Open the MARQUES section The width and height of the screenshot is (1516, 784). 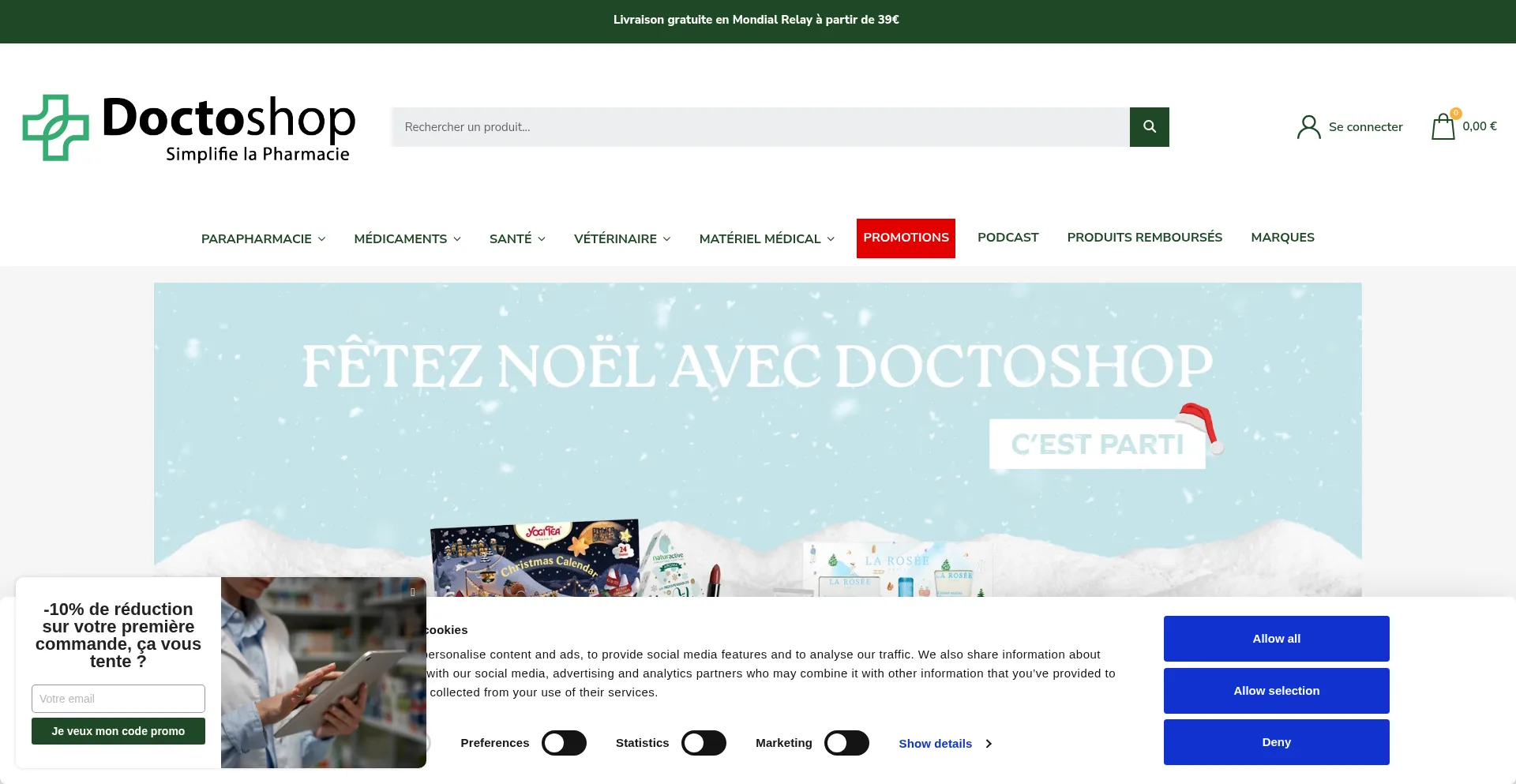(x=1281, y=238)
